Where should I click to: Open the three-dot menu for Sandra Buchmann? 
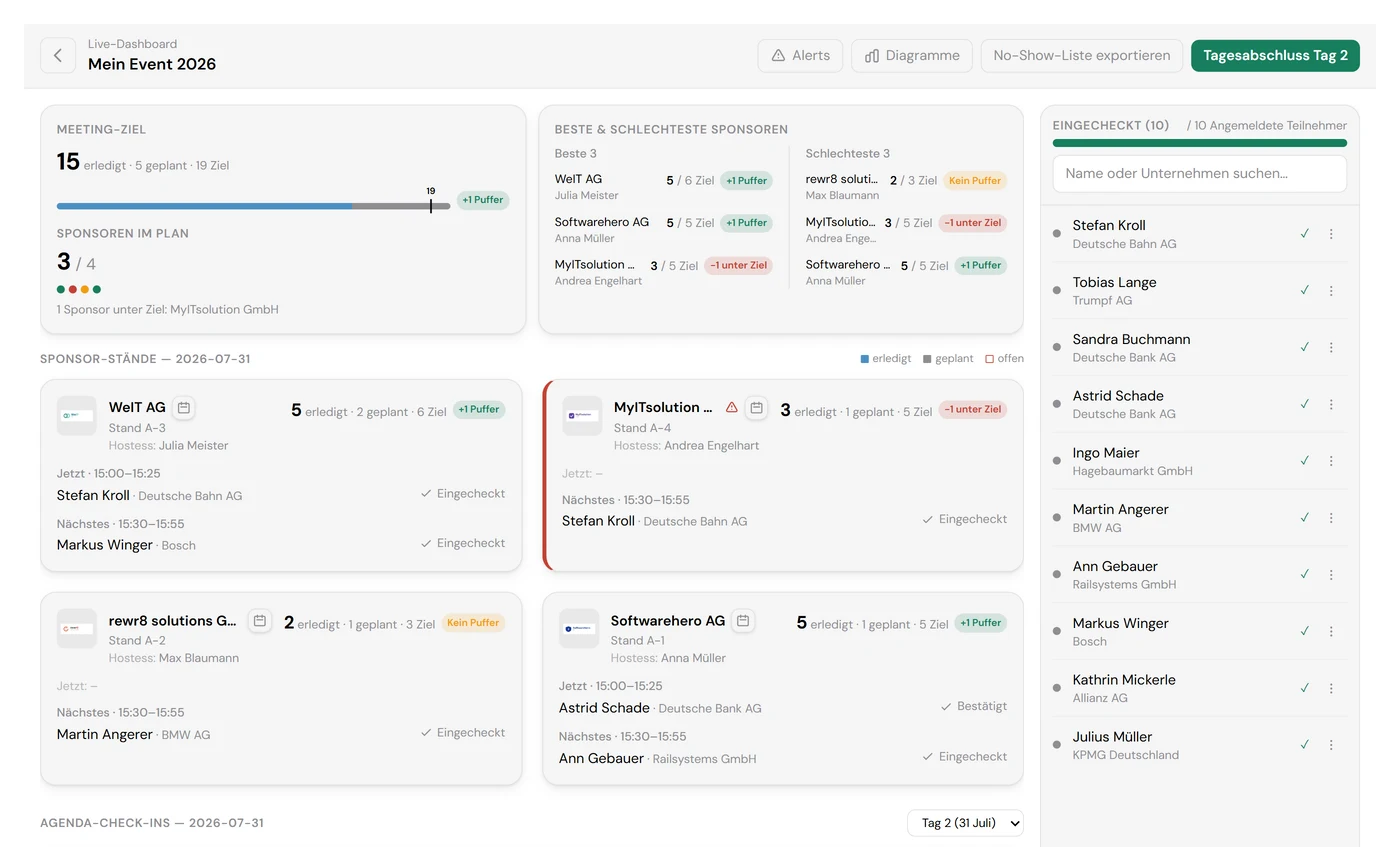pos(1331,347)
